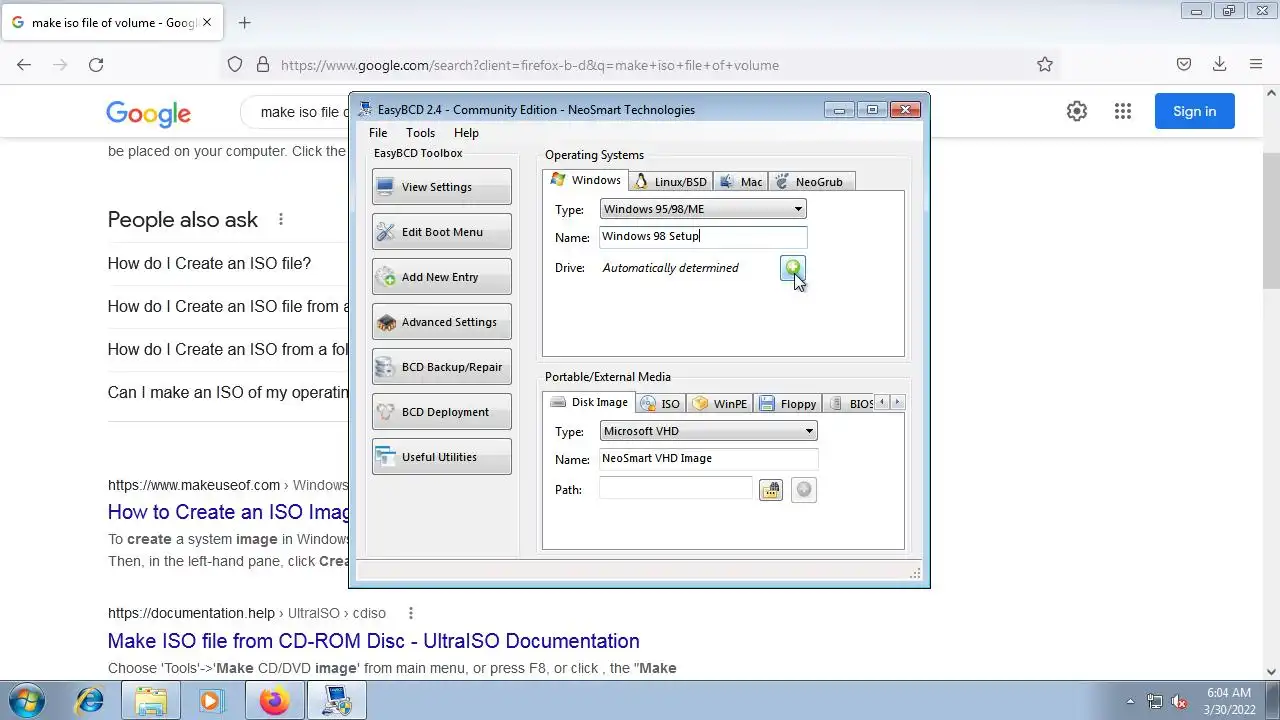
Task: Open Windows Media Player from taskbar
Action: tap(210, 701)
